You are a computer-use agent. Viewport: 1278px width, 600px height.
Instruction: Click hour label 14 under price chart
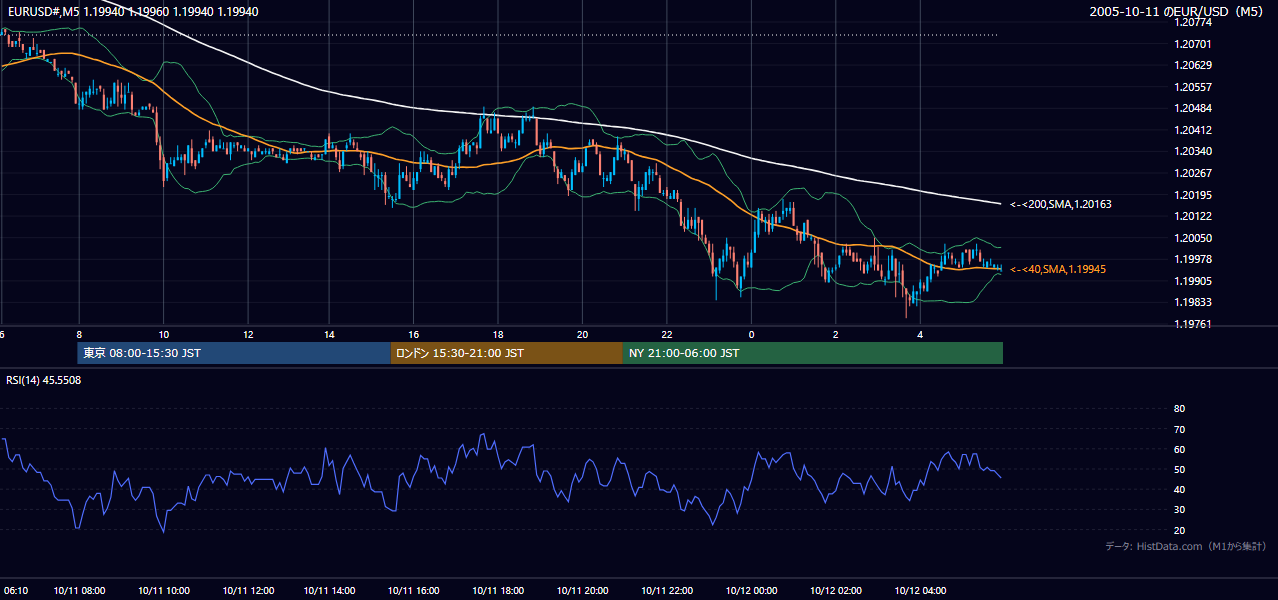pos(329,335)
